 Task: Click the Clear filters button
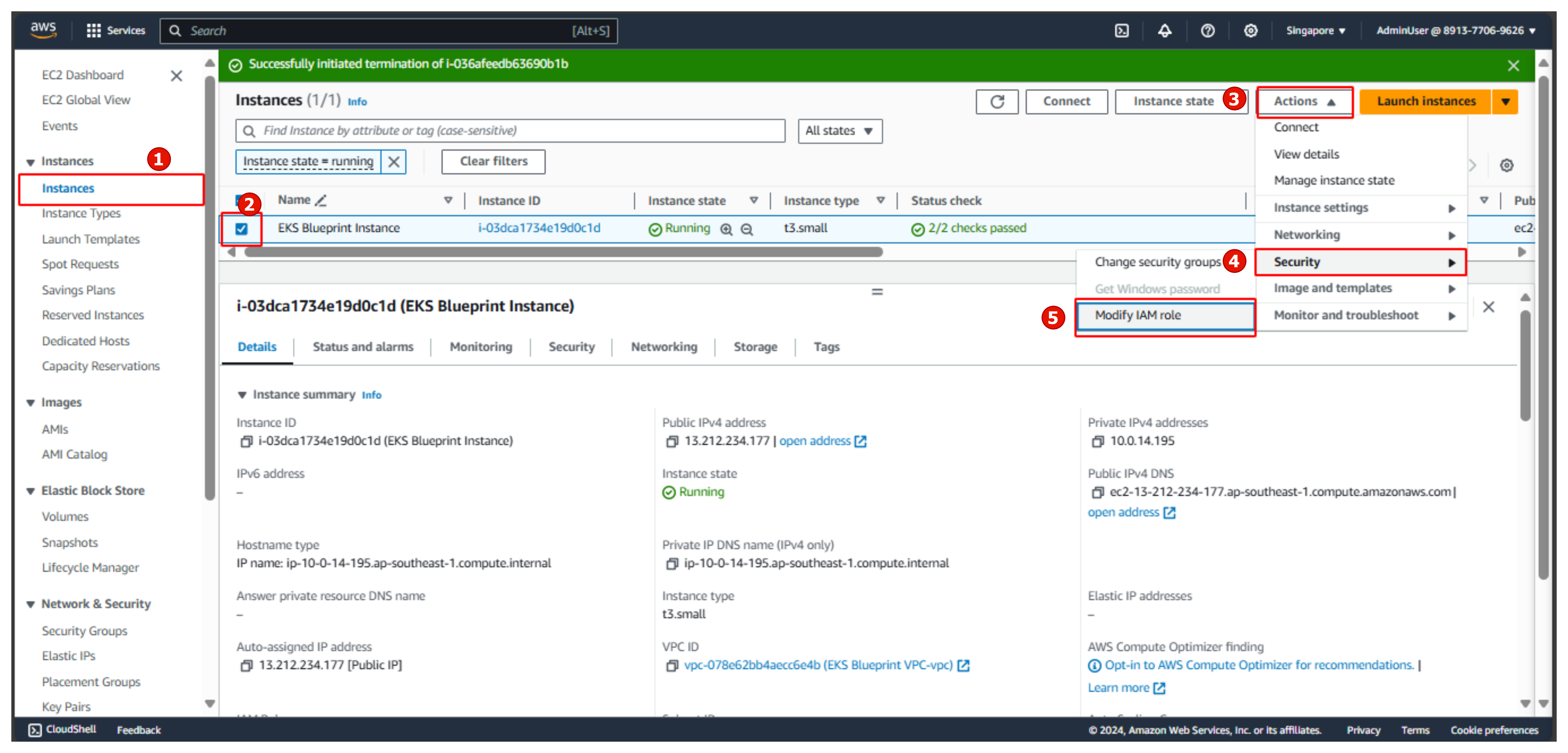493,161
